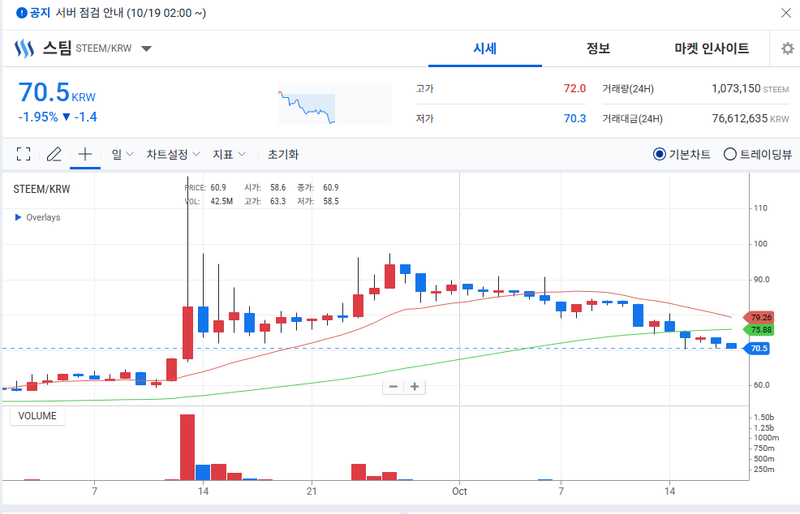Open the 서버 점검 안내 notice link
Viewport: 800px width, 514px height.
click(x=131, y=13)
